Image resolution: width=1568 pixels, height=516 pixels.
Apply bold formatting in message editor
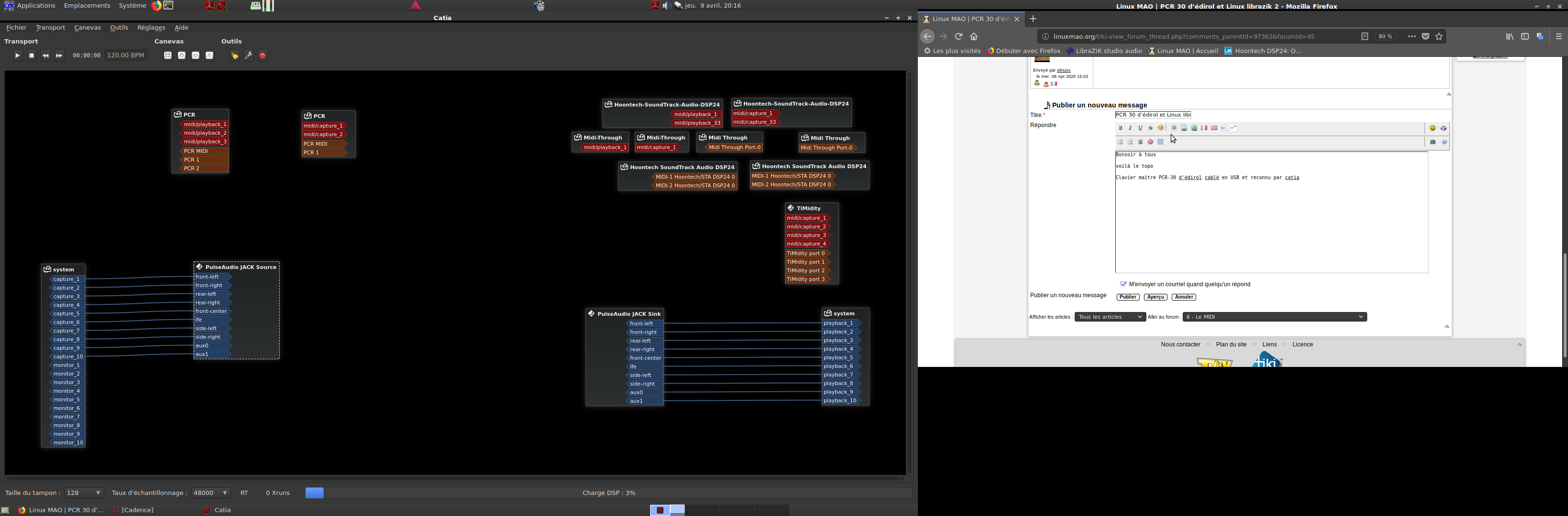coord(1121,129)
